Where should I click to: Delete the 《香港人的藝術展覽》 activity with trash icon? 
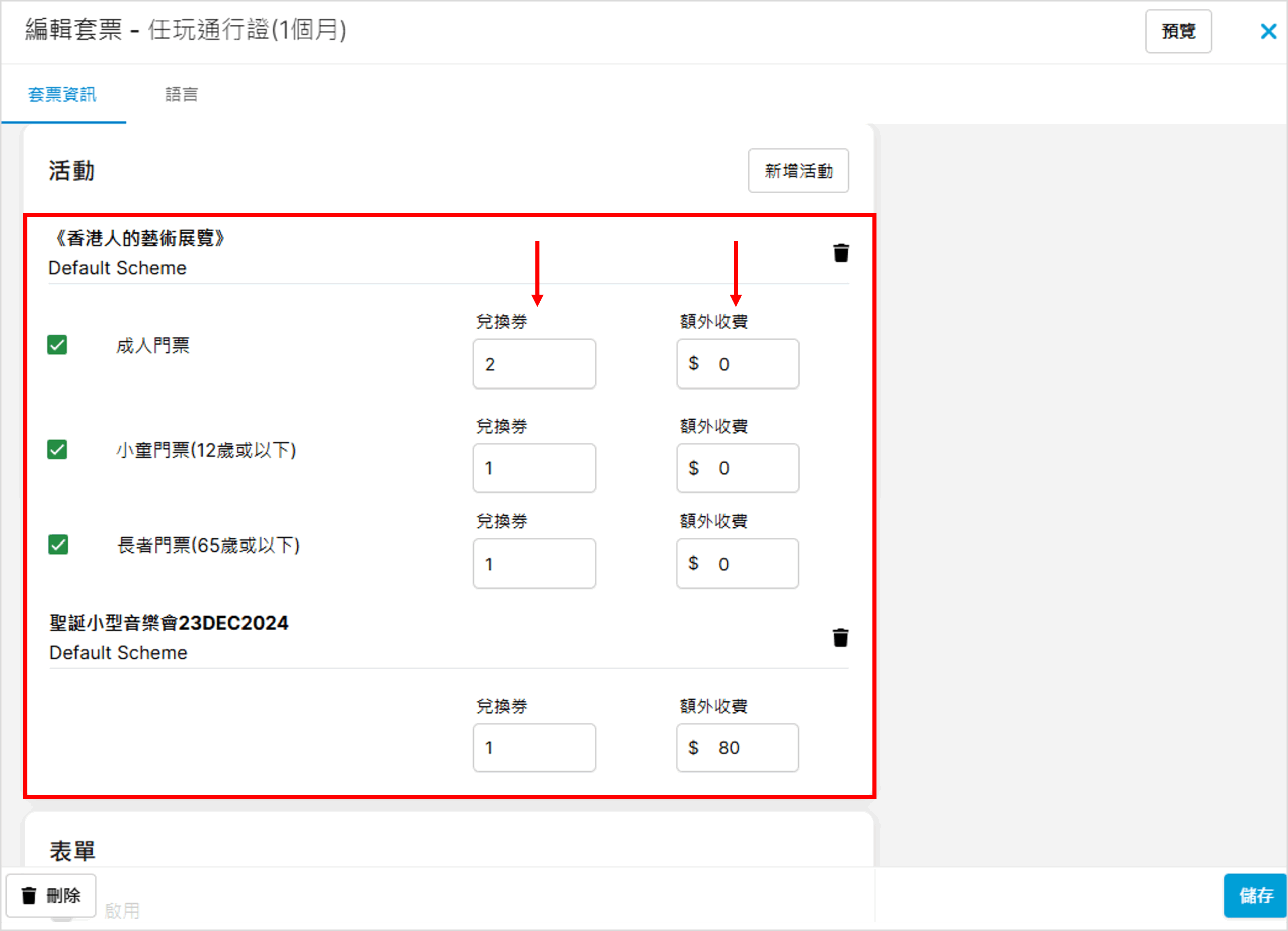pos(841,253)
